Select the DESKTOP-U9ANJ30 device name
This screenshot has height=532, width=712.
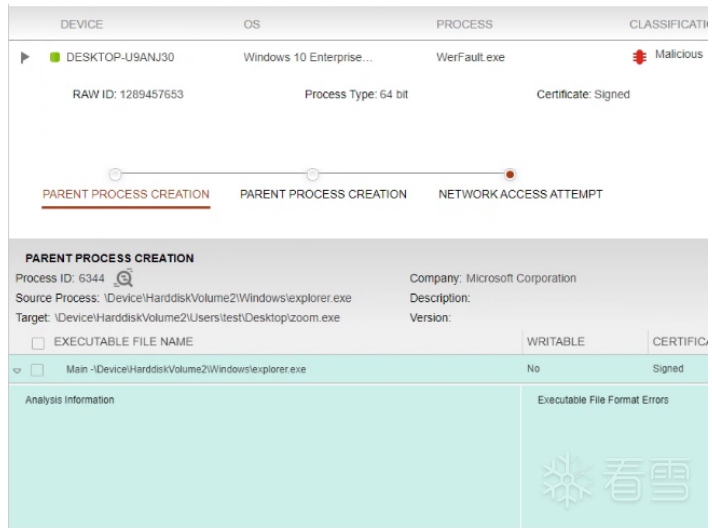pos(120,57)
